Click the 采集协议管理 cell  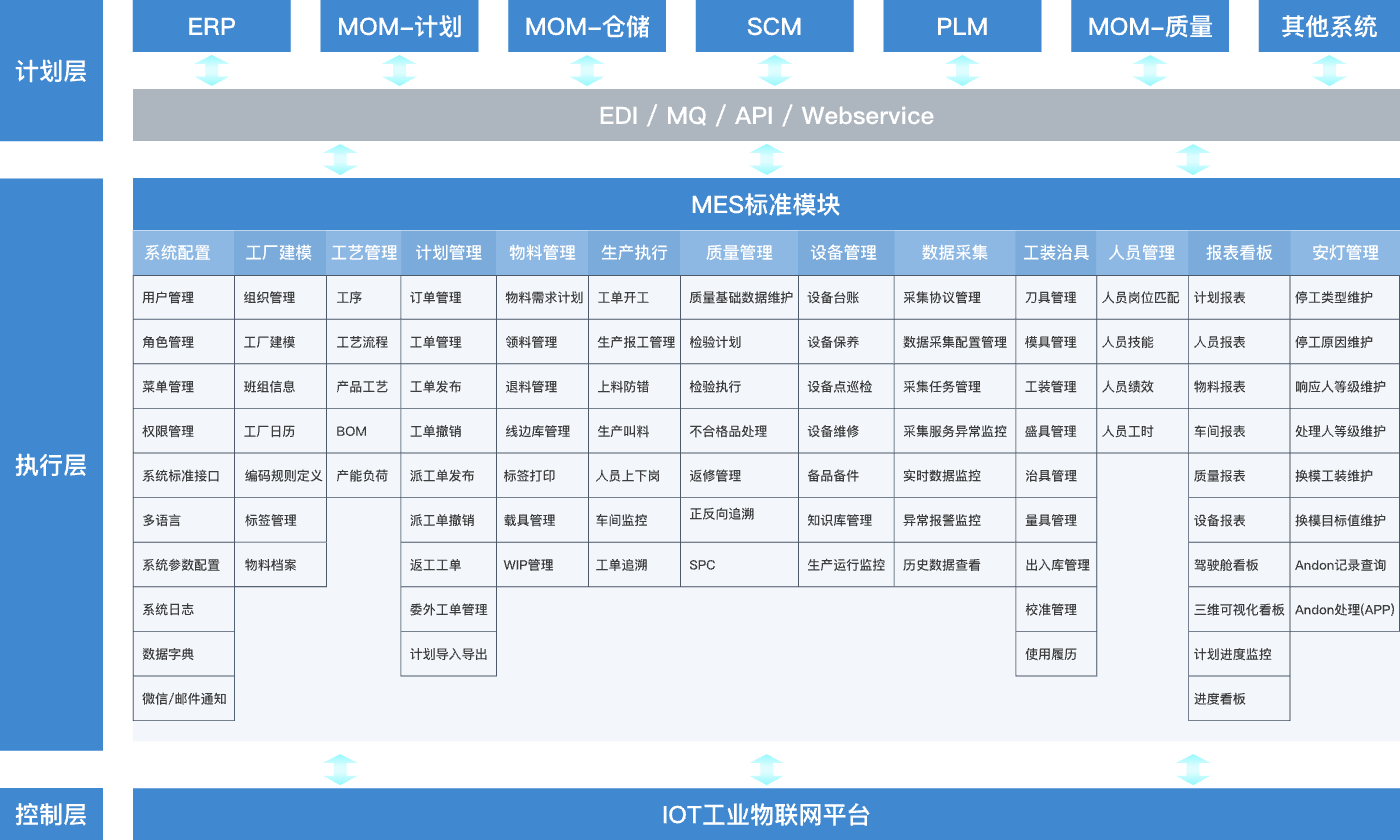955,298
